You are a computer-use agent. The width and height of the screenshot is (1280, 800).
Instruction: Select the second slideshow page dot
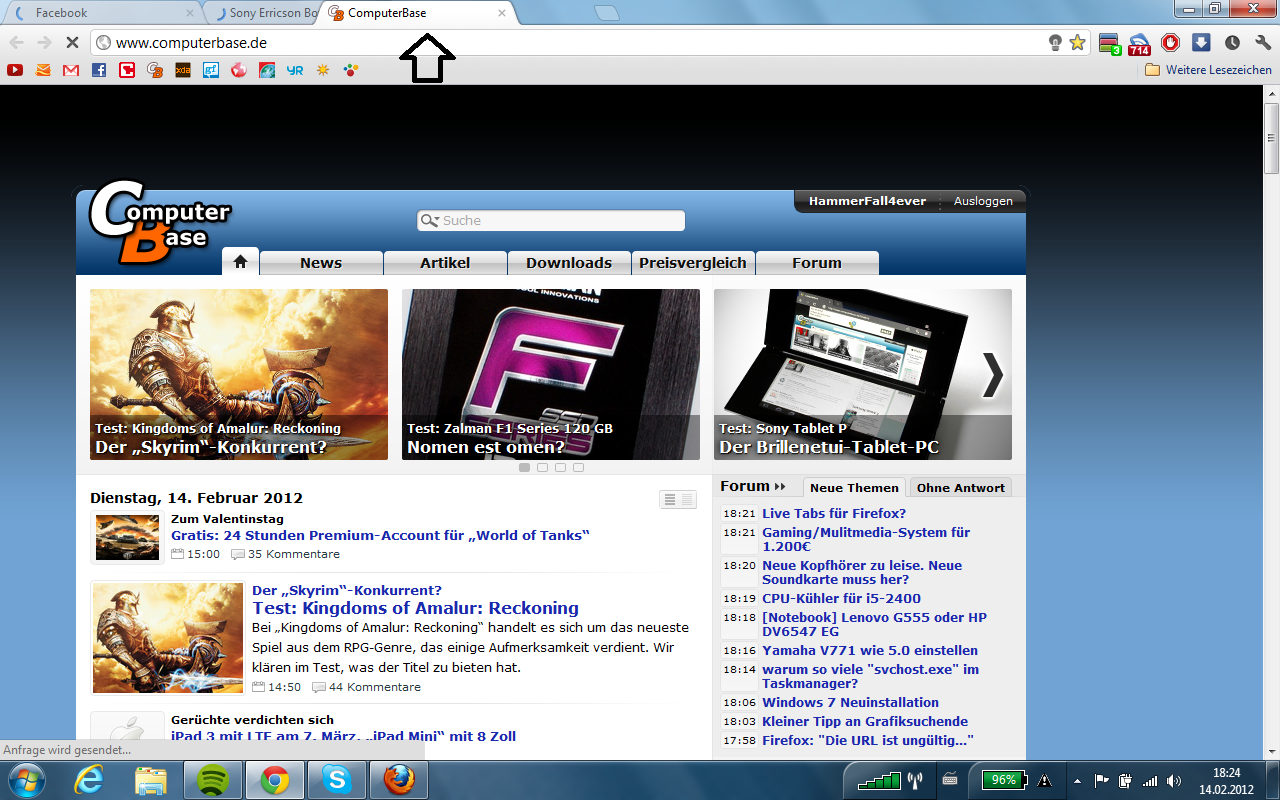pyautogui.click(x=543, y=467)
